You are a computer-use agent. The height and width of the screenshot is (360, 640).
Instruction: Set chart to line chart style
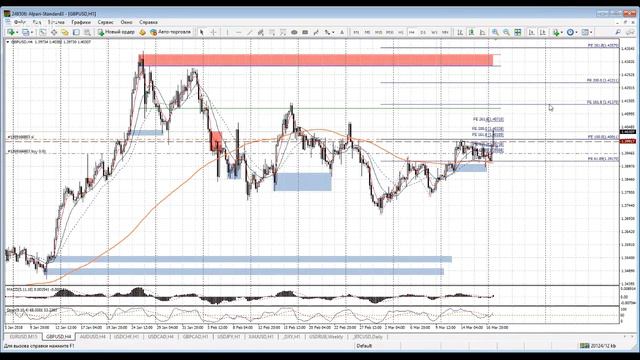[482, 32]
